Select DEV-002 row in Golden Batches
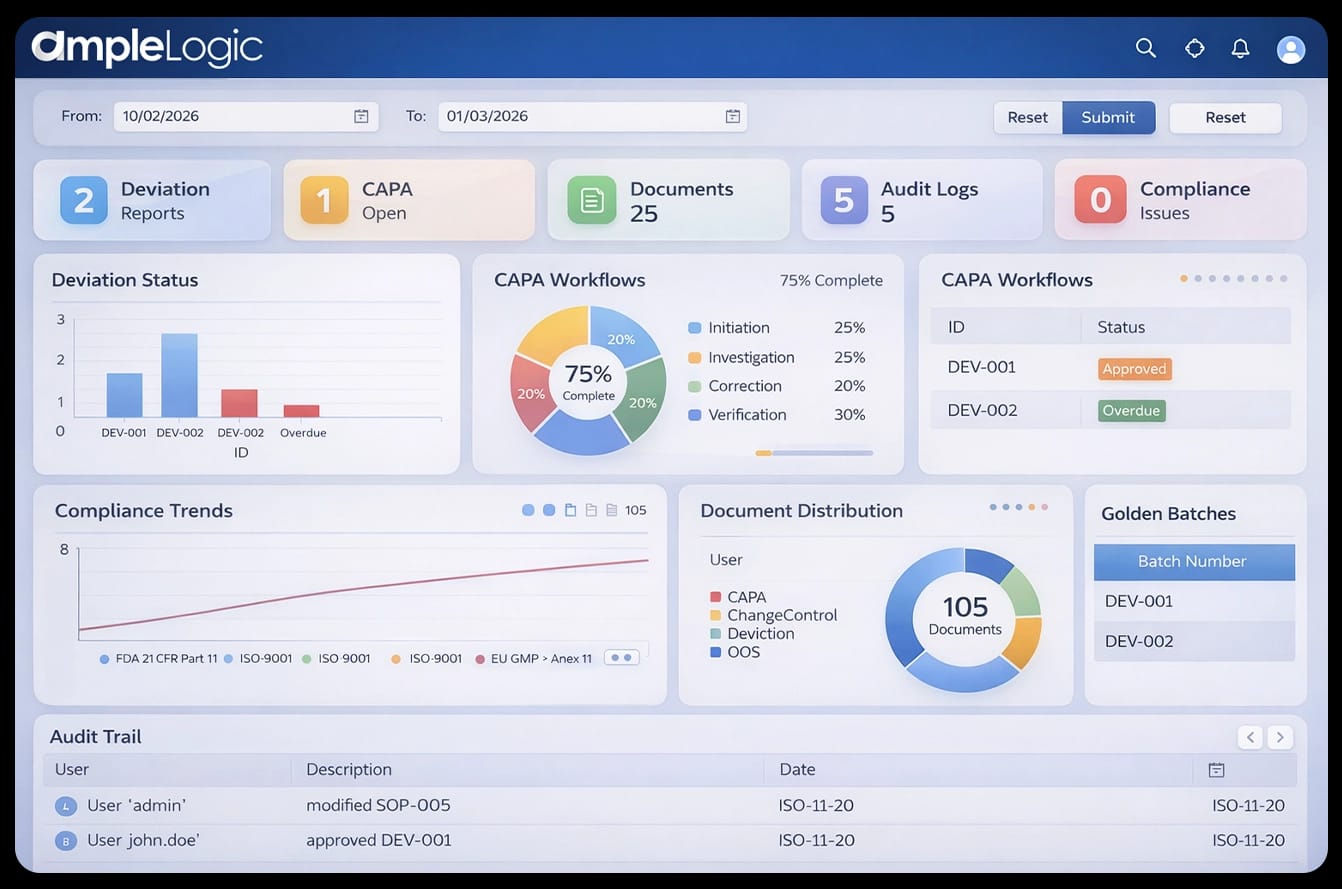This screenshot has height=889, width=1342. click(x=1194, y=641)
